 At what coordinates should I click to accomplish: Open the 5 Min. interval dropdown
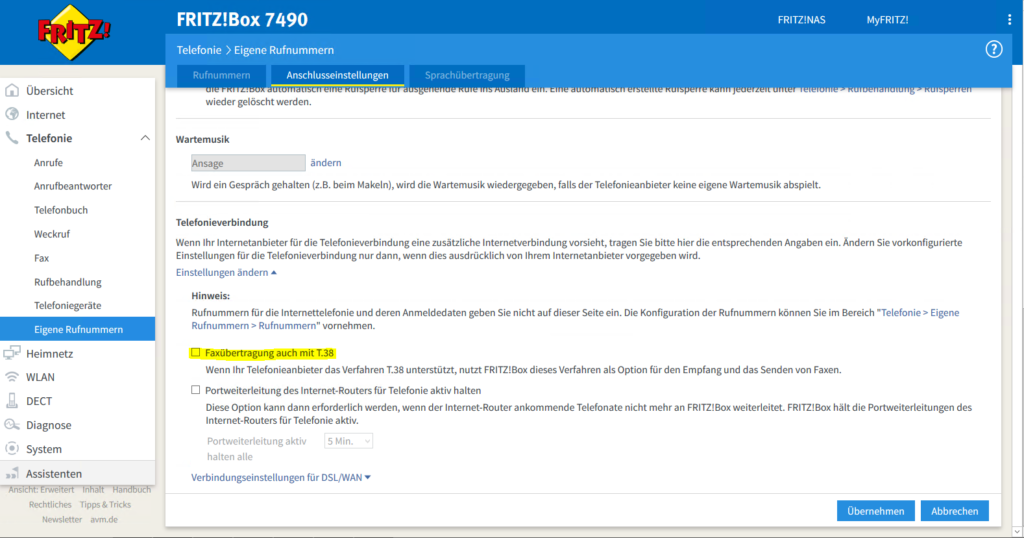click(348, 441)
